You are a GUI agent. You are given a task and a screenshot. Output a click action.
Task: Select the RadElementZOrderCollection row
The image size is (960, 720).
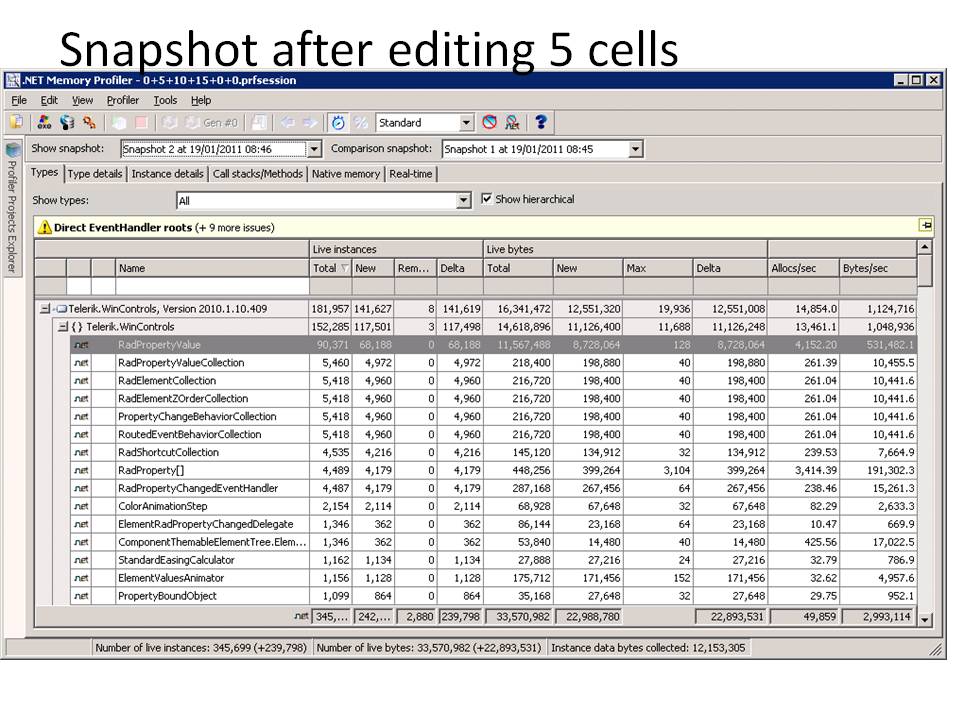[x=493, y=399]
